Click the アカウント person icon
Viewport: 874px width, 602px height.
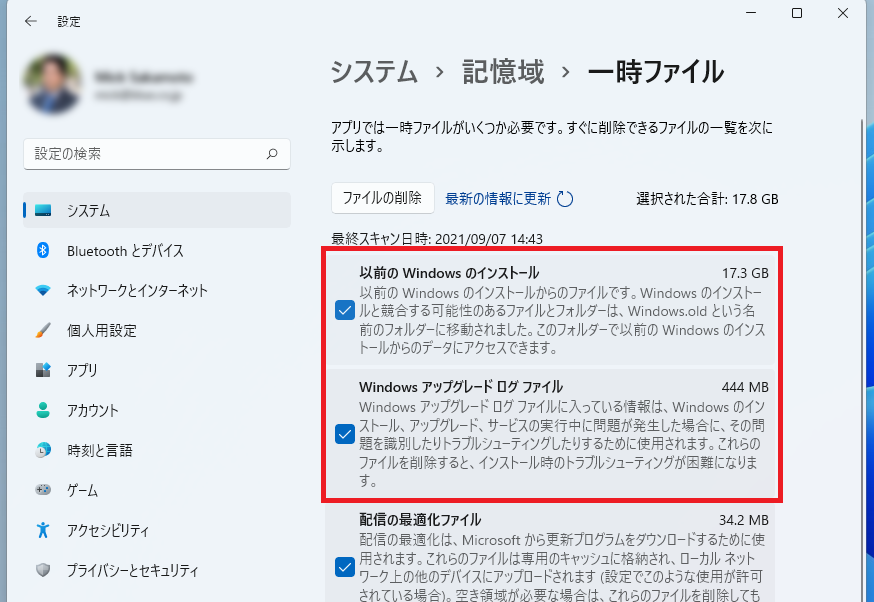[43, 410]
